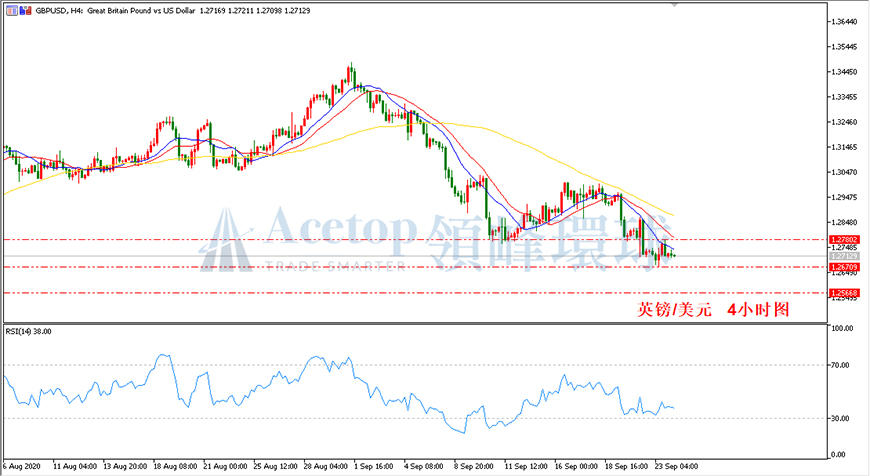
Task: Click the 1.27802 red price label
Action: (x=844, y=240)
